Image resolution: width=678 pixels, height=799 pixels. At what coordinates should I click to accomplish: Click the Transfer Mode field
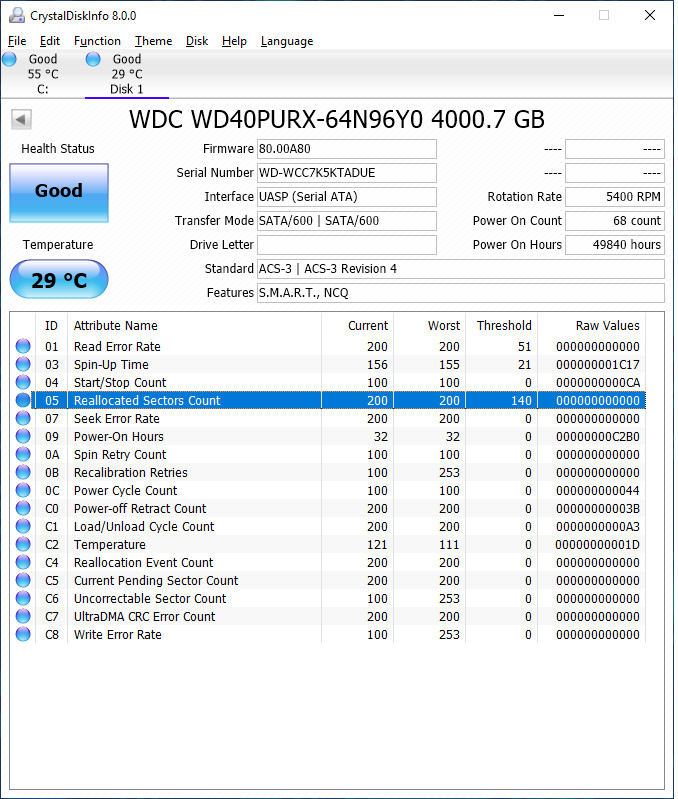pyautogui.click(x=346, y=221)
